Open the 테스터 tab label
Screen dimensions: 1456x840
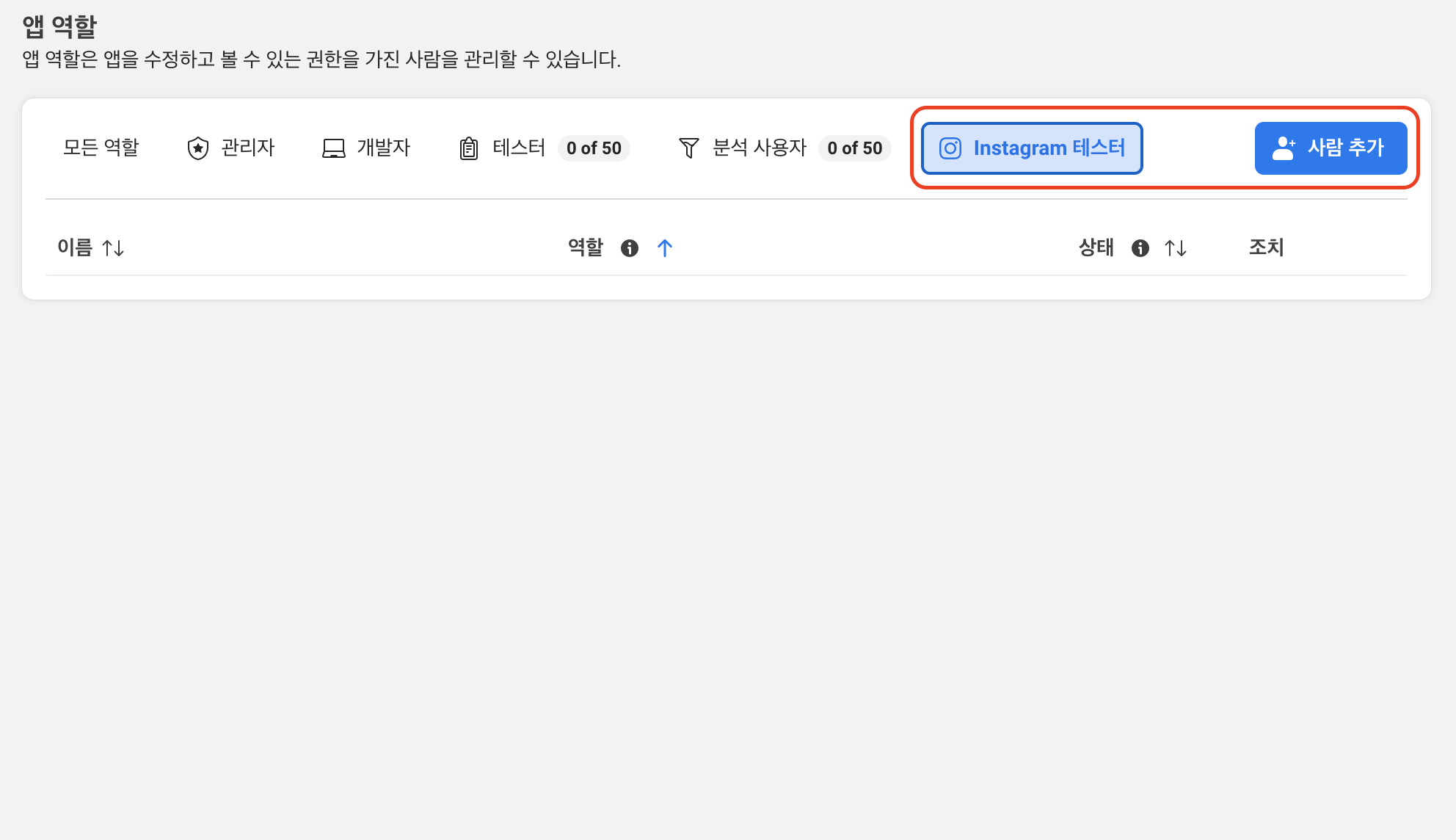pos(519,148)
